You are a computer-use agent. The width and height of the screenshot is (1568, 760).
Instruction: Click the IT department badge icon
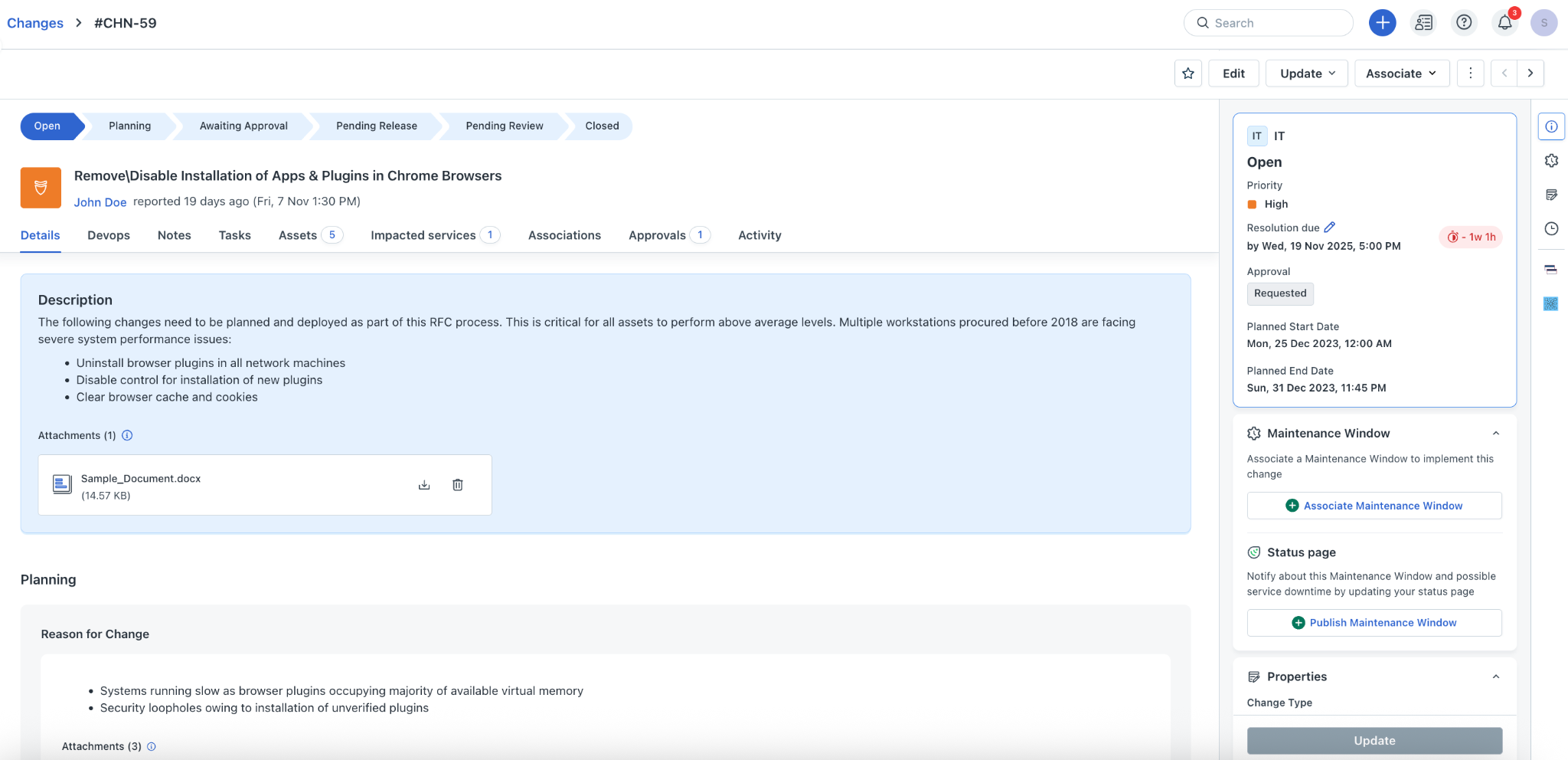[x=1256, y=136]
